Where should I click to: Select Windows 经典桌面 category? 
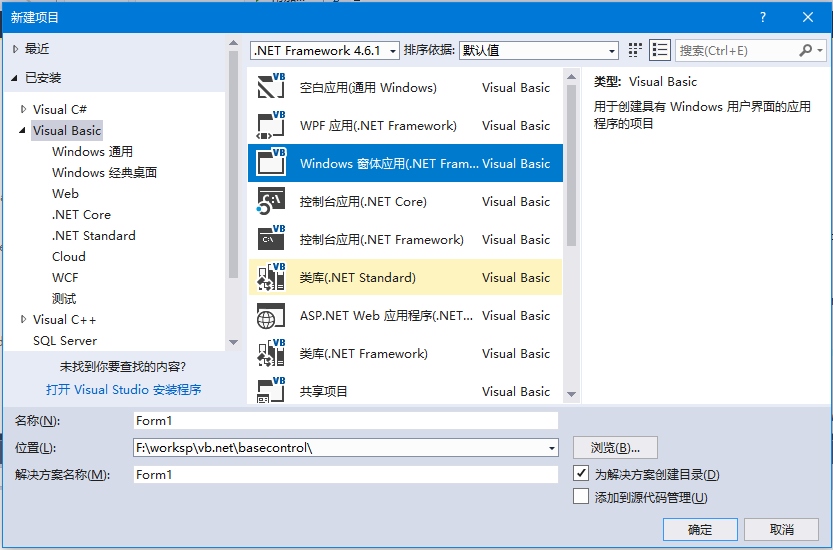[104, 173]
